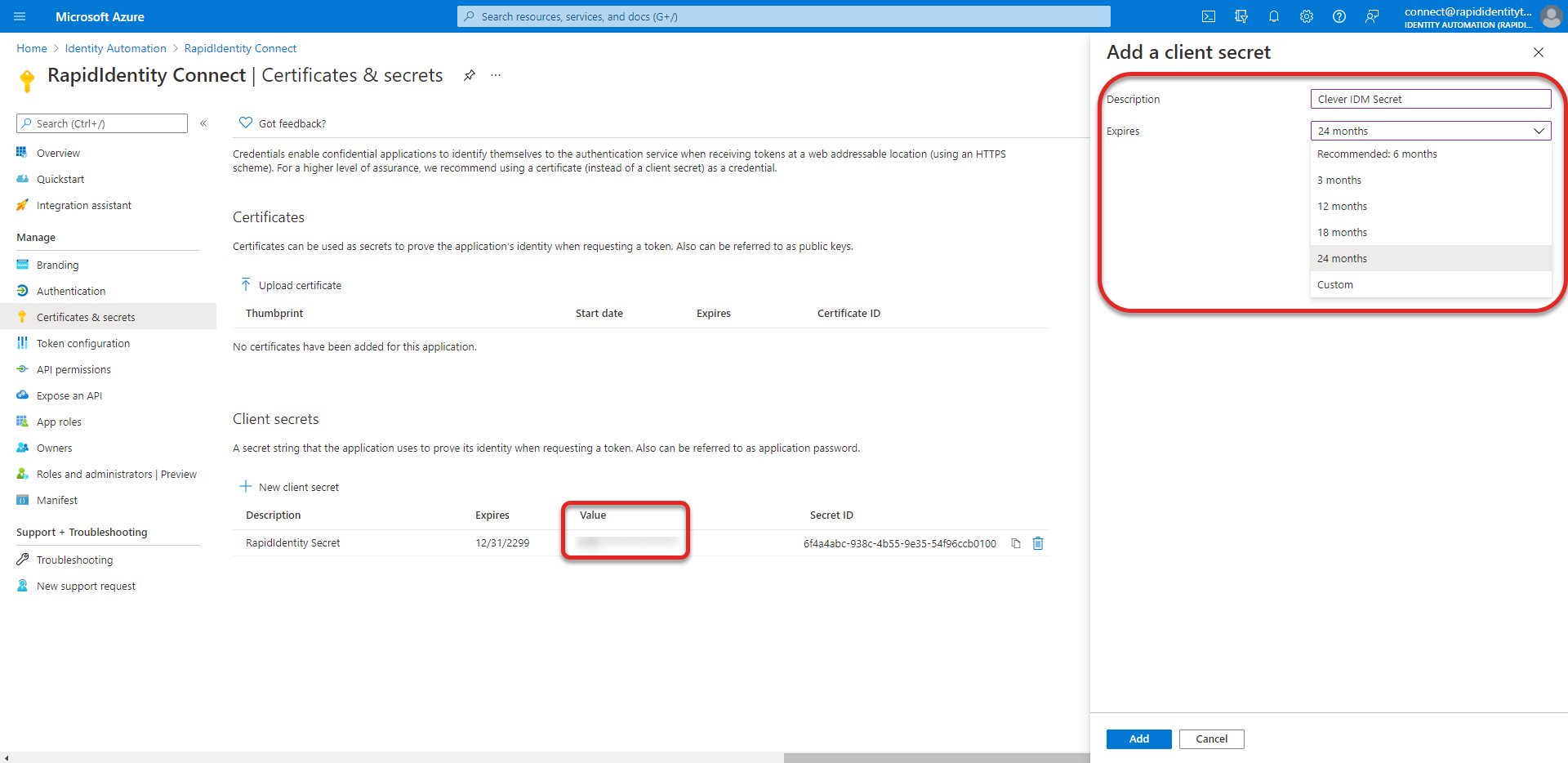Click the sidebar Search (Ctrl+/) box
Screen dimensions: 1568x763
102,123
